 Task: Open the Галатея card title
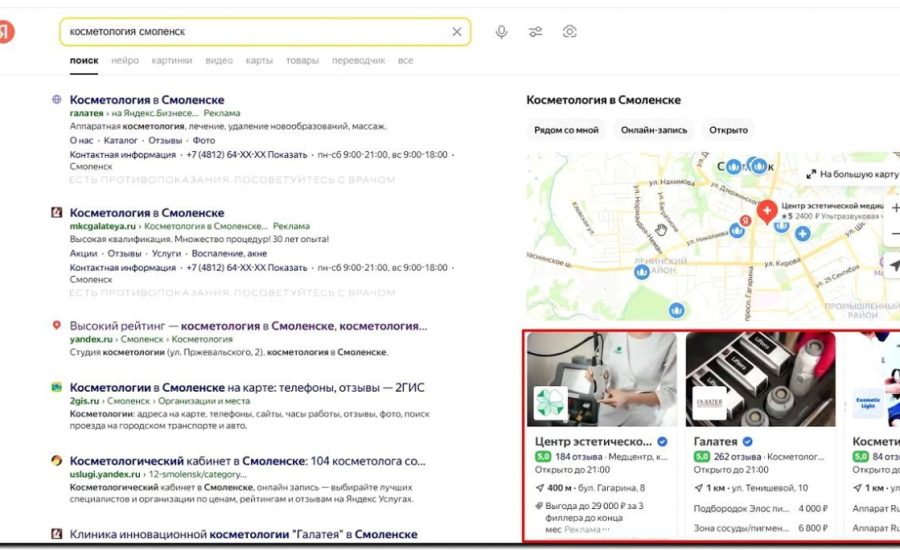pyautogui.click(x=715, y=441)
